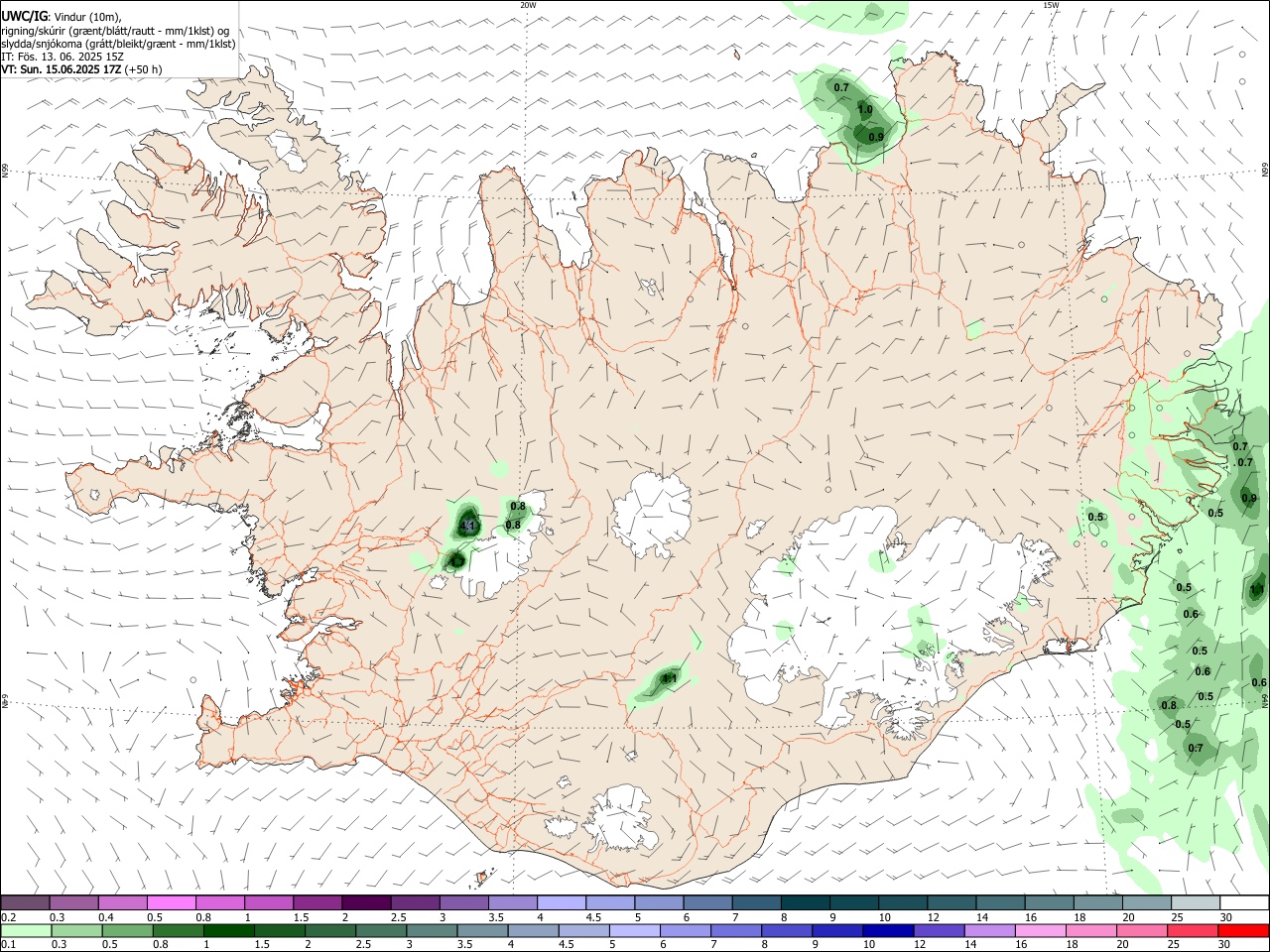The image size is (1270, 952).
Task: Click the mauve swatch between 0.2 and 0.3, top legend row
Action: (x=25, y=902)
